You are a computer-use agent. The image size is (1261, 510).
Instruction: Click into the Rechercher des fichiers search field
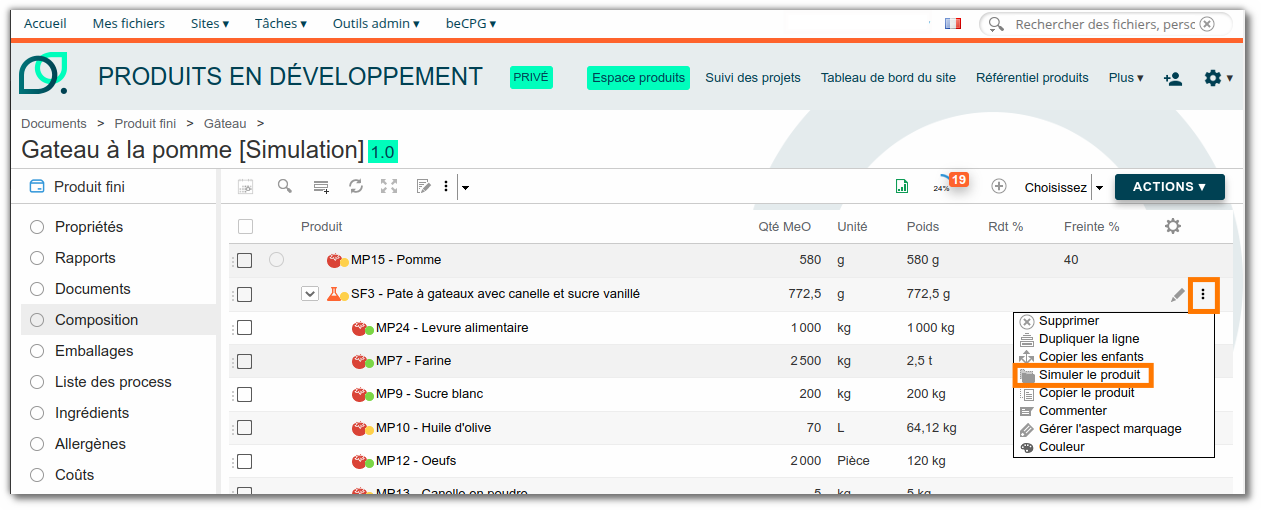[x=1105, y=23]
